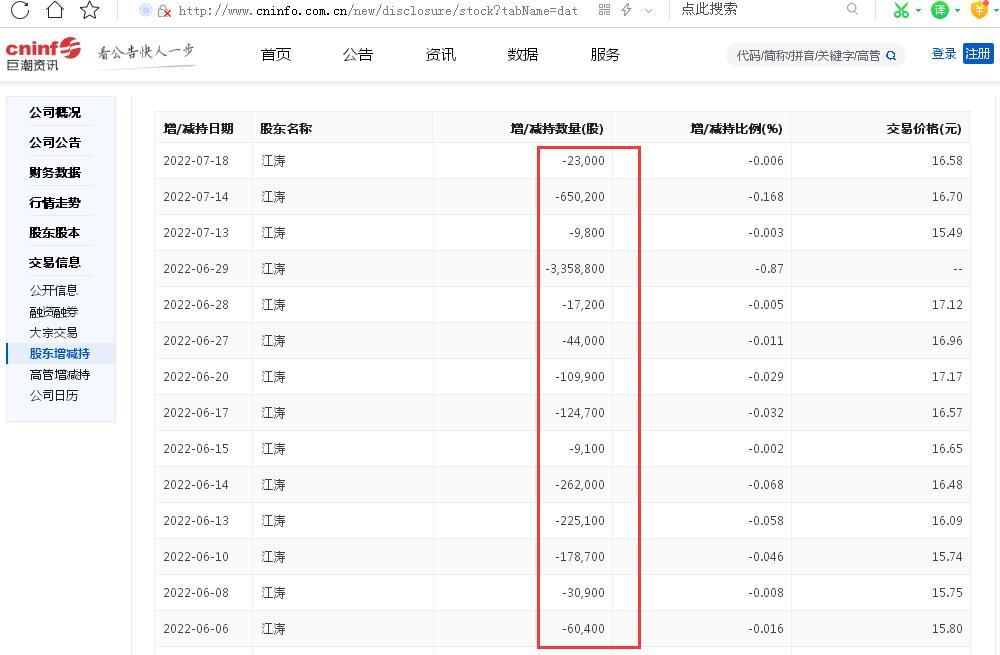Click the orange shield extension icon

coord(980,10)
